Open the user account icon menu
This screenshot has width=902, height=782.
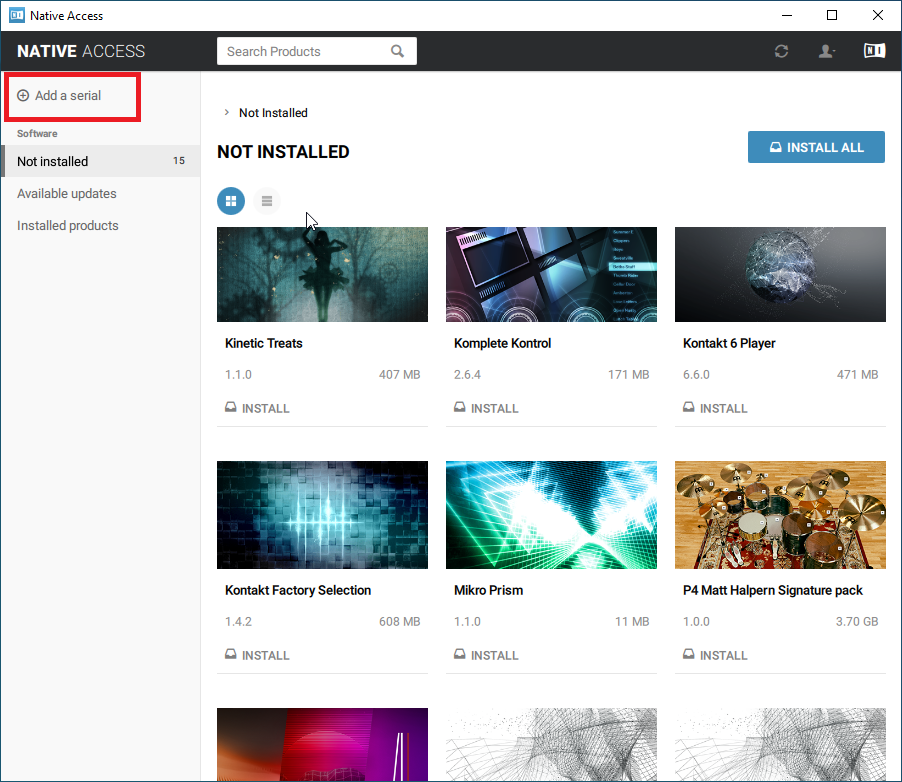click(x=827, y=52)
